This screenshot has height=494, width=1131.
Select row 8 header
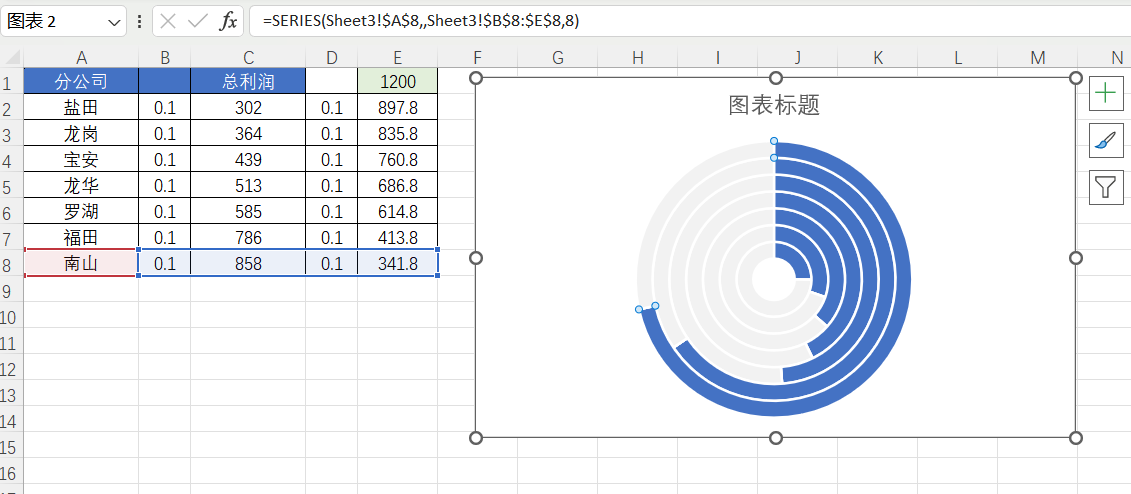point(10,264)
